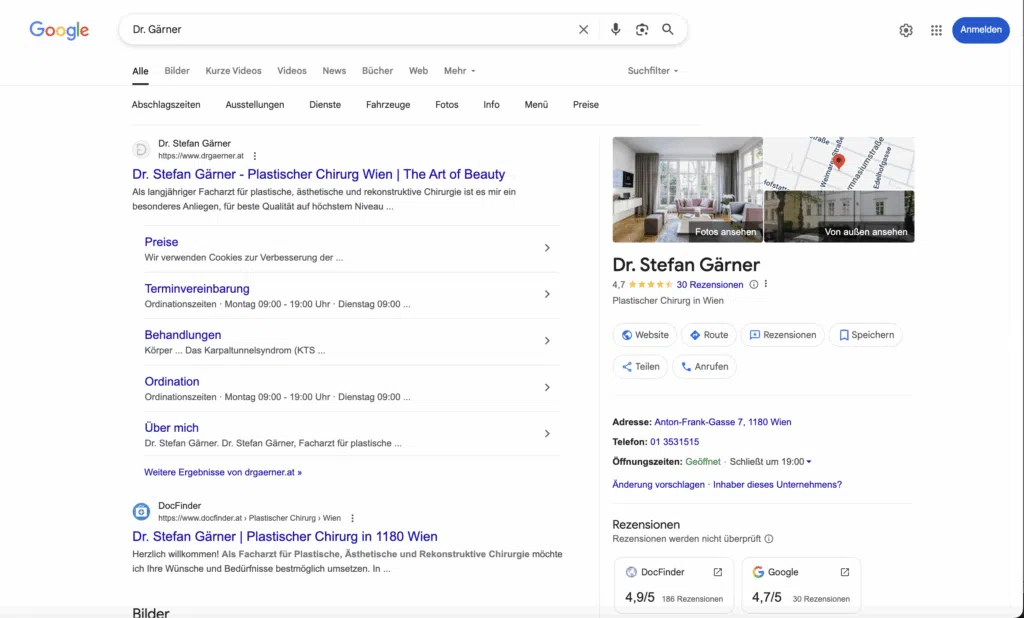1024x618 pixels.
Task: Select the Preise filter chip
Action: click(x=586, y=105)
